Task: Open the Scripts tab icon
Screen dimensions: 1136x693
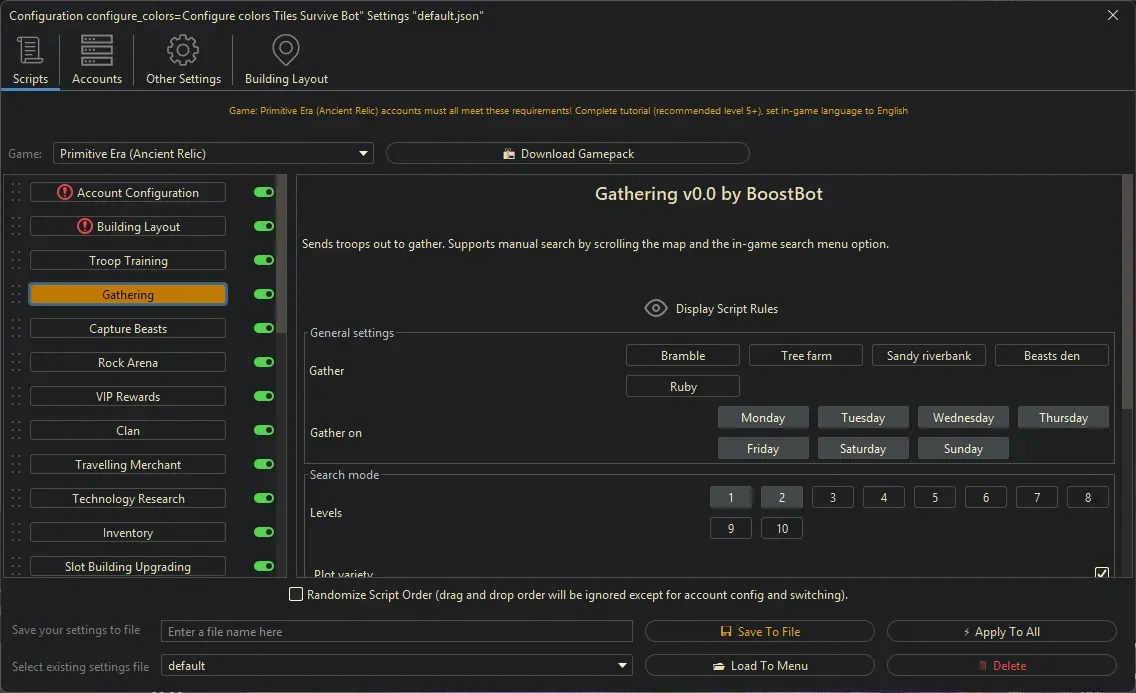Action: tap(30, 50)
